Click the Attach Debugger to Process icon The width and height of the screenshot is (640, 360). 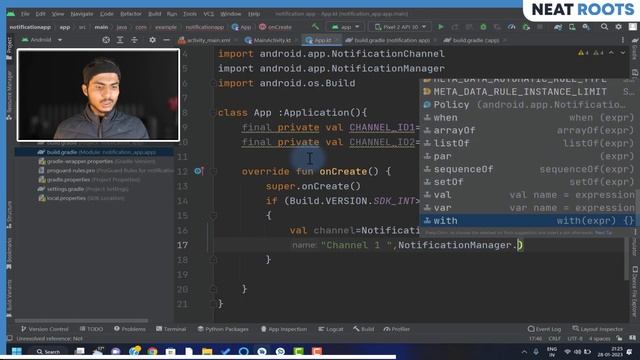[x=526, y=27]
